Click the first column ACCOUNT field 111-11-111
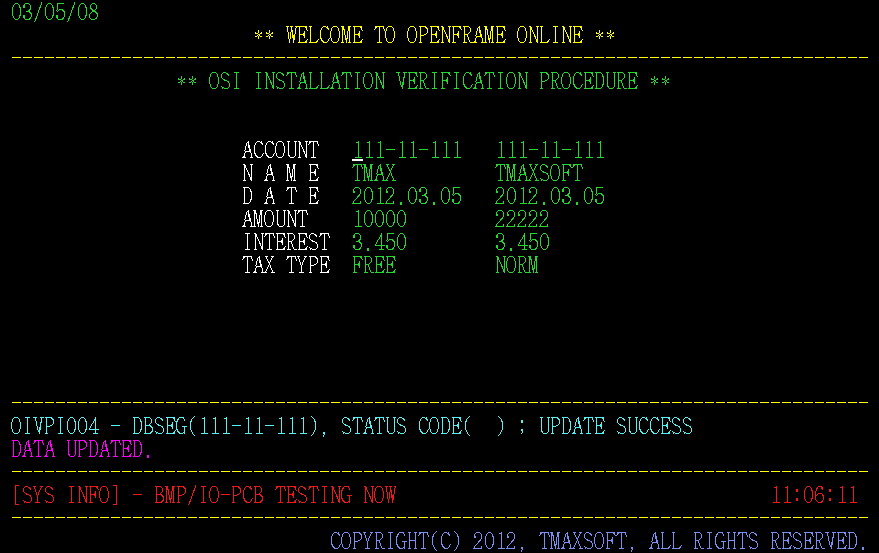879x553 pixels. point(407,151)
